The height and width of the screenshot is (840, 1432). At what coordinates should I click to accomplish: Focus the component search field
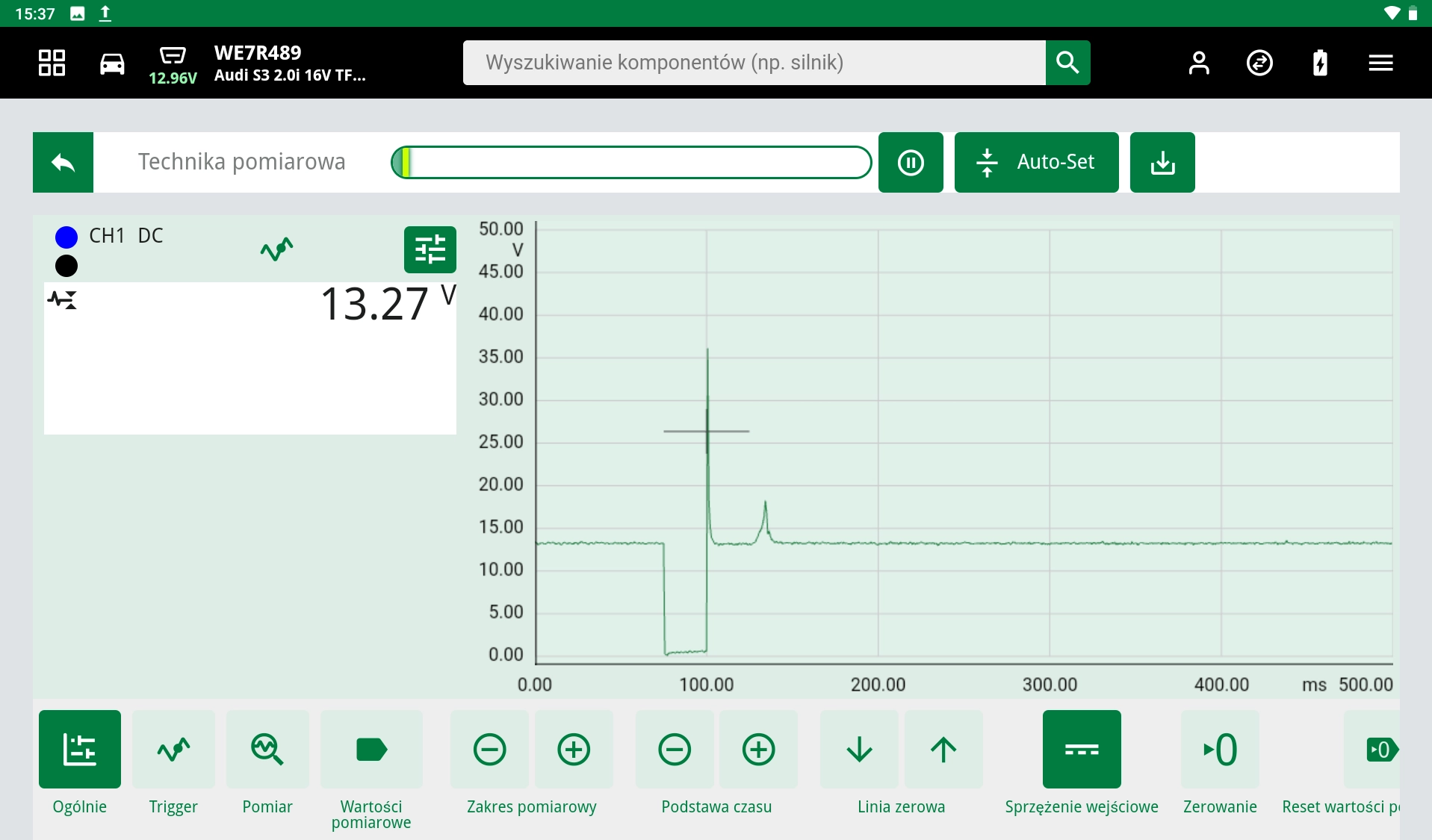click(x=754, y=63)
